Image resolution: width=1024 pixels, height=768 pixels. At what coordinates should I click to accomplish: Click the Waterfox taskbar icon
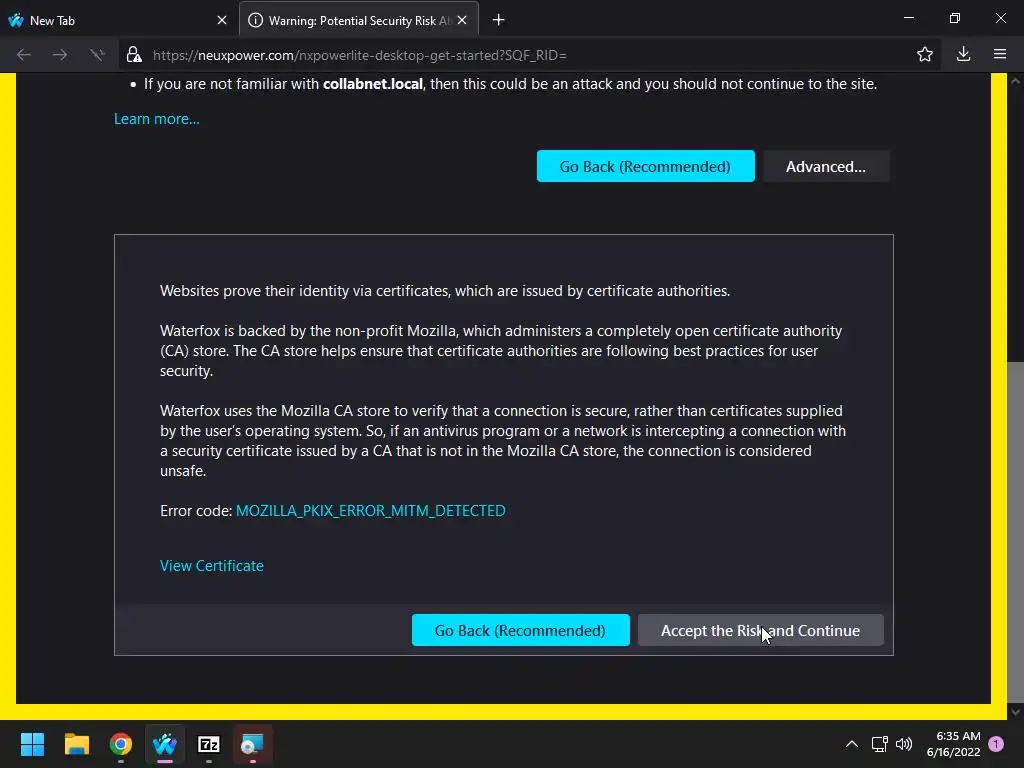(x=165, y=744)
